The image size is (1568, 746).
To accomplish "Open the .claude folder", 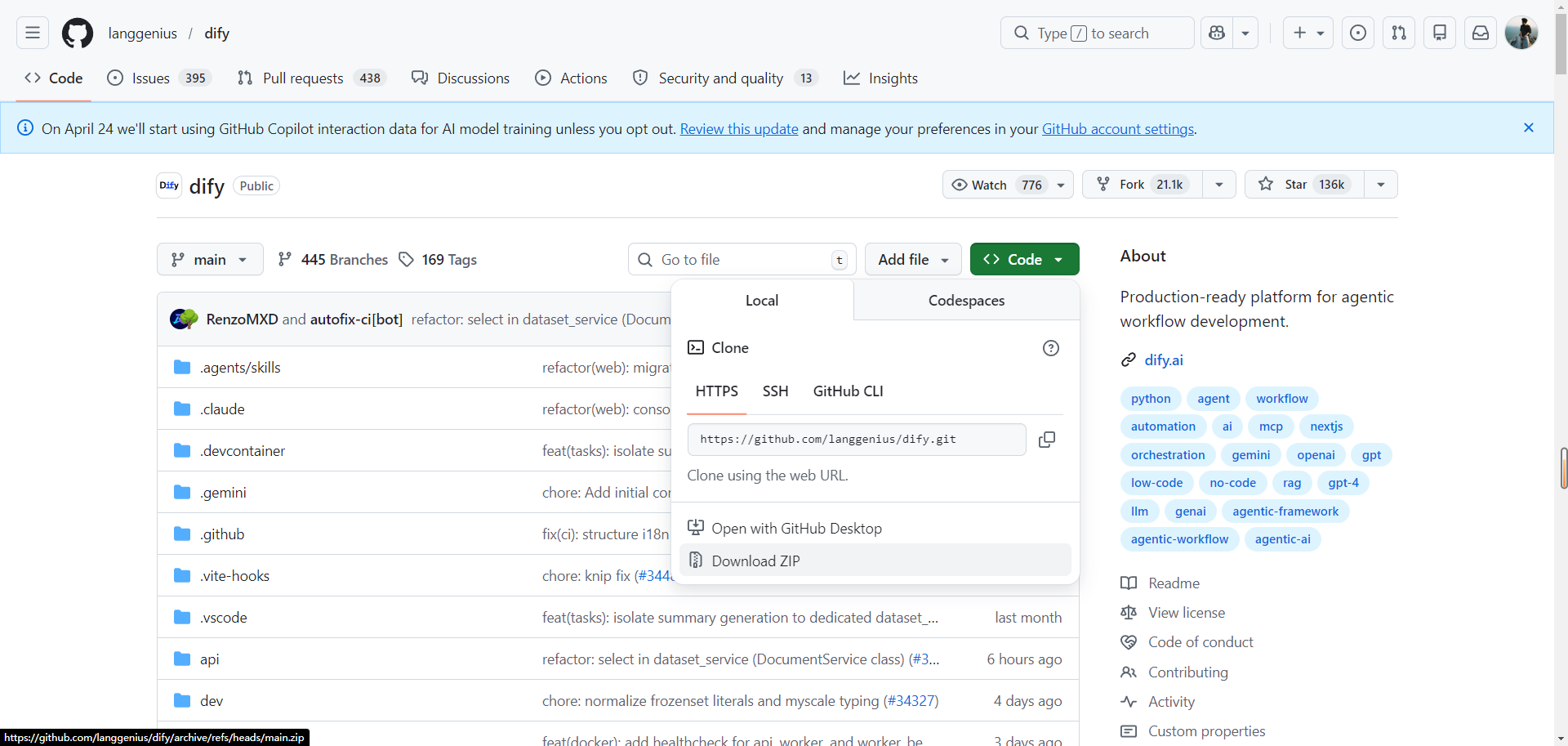I will tap(222, 409).
